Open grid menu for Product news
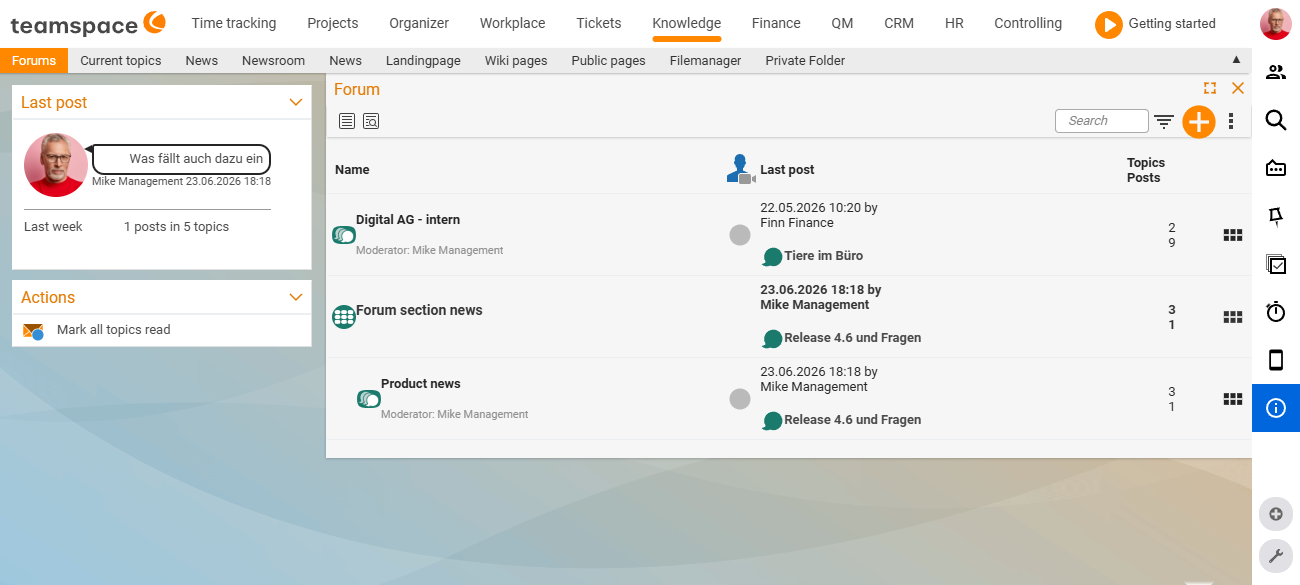 pyautogui.click(x=1233, y=399)
